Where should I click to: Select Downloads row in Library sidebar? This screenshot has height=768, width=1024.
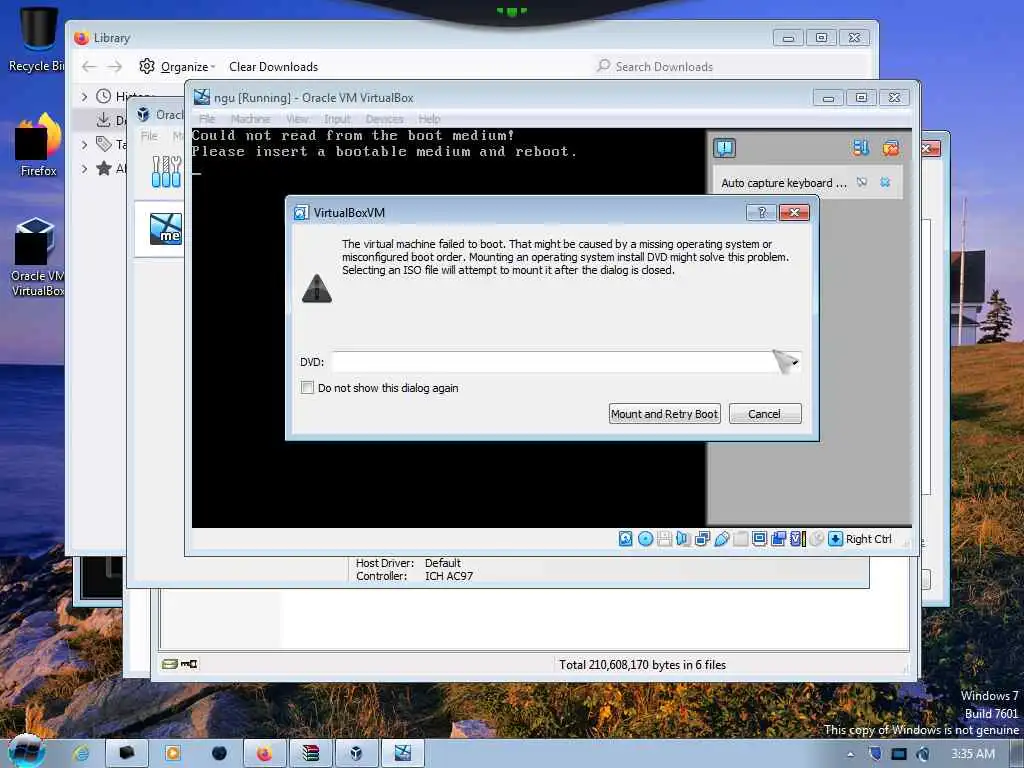pyautogui.click(x=99, y=120)
